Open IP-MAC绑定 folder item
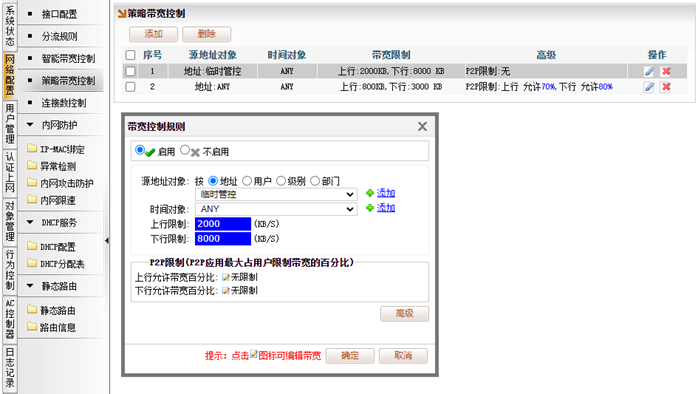698x394 pixels. point(56,149)
